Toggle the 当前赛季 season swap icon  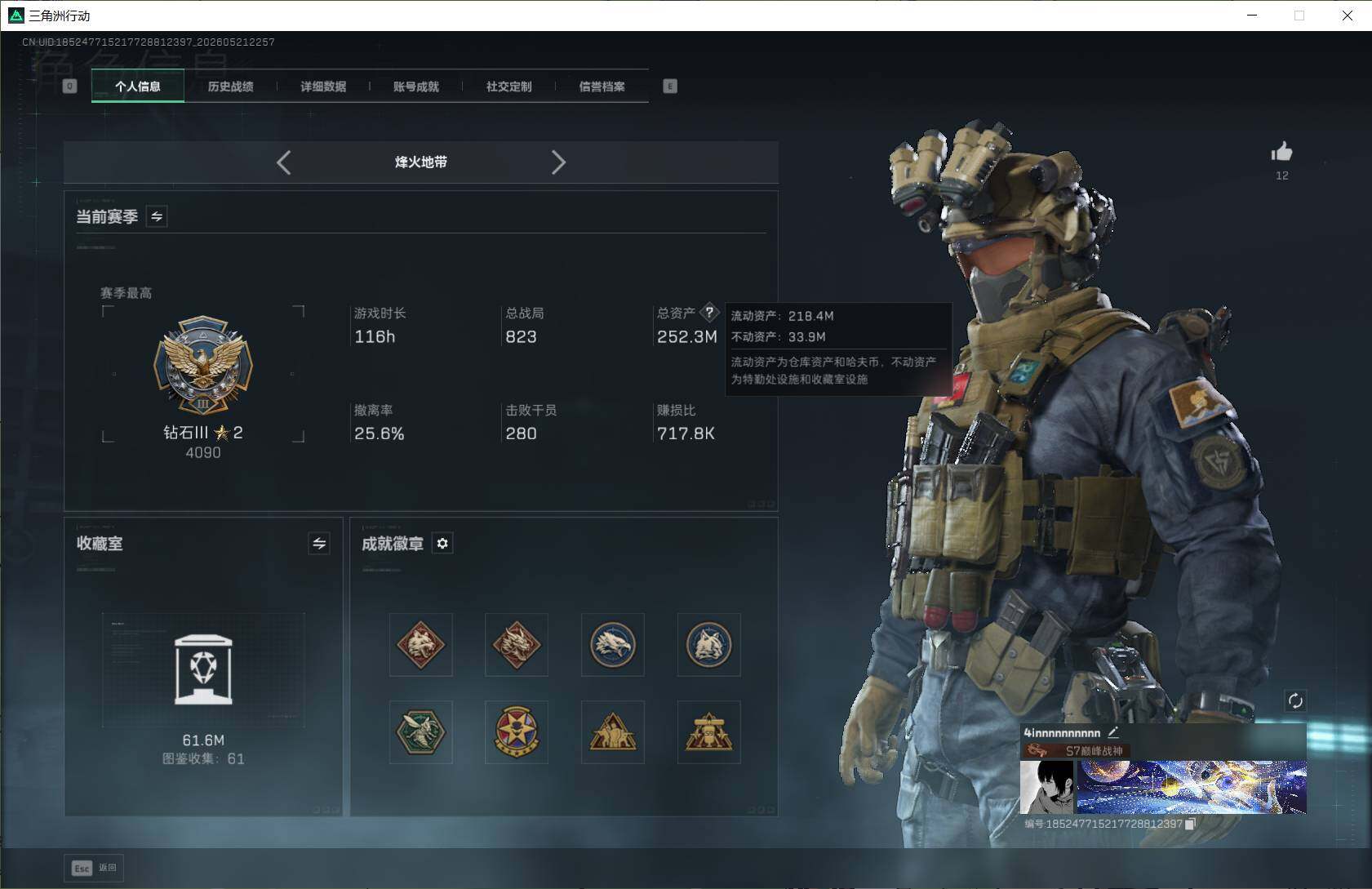click(x=157, y=216)
